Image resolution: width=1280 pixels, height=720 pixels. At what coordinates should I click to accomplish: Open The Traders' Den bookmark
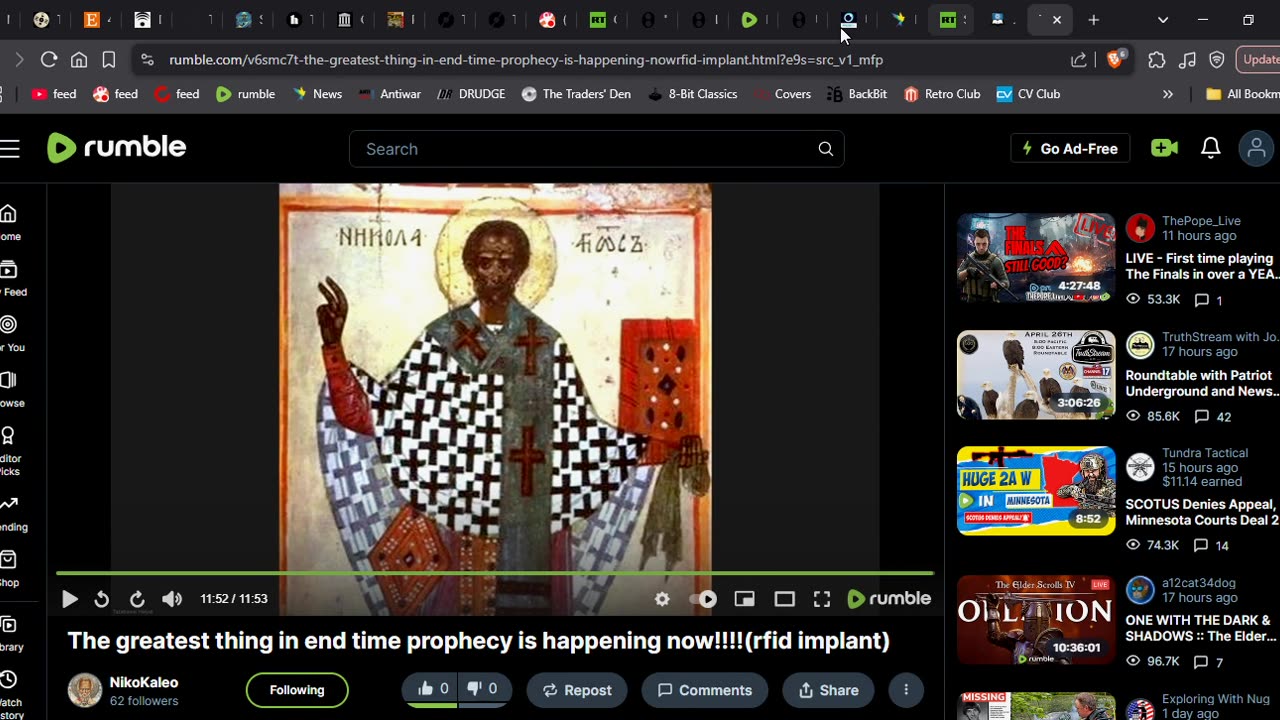(x=576, y=94)
